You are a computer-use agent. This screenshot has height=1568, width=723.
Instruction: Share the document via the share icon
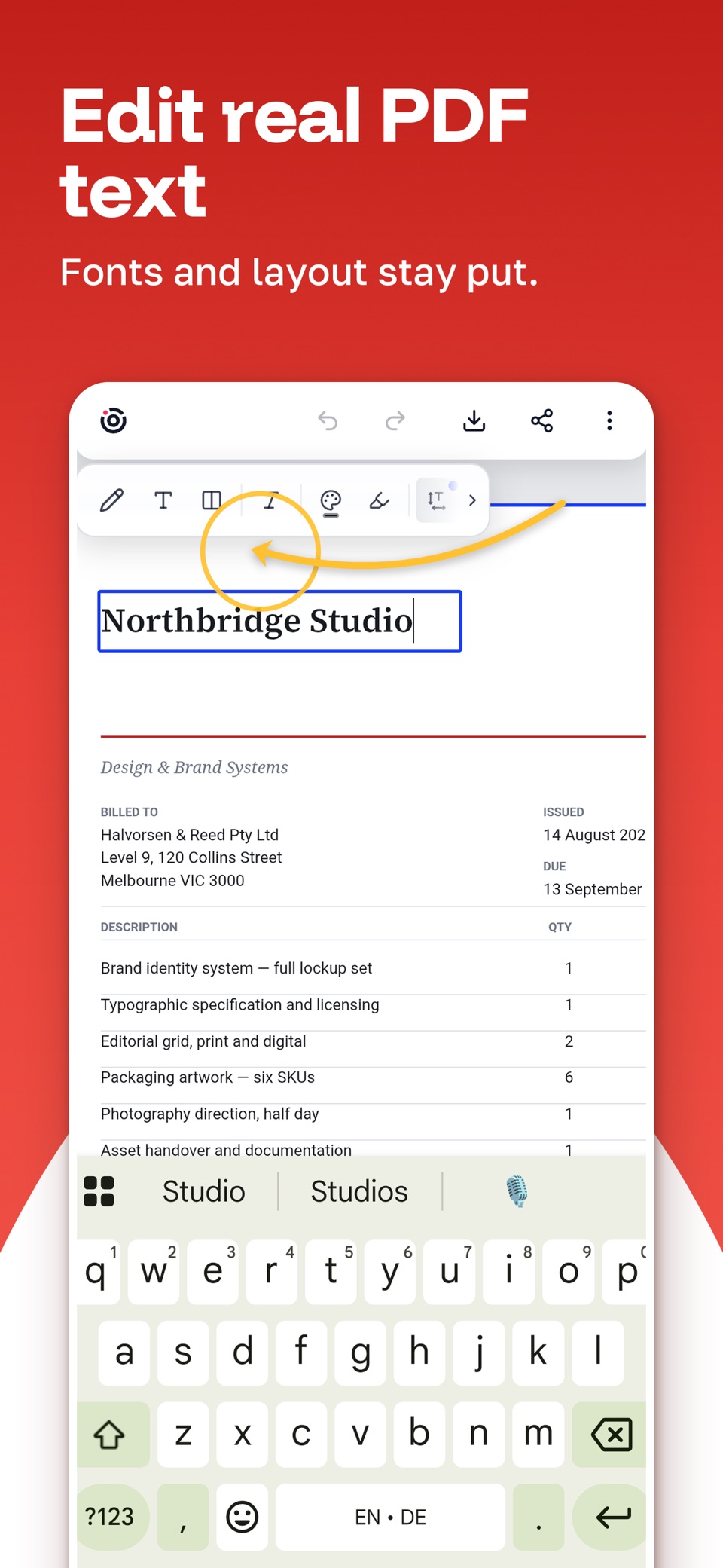(542, 420)
